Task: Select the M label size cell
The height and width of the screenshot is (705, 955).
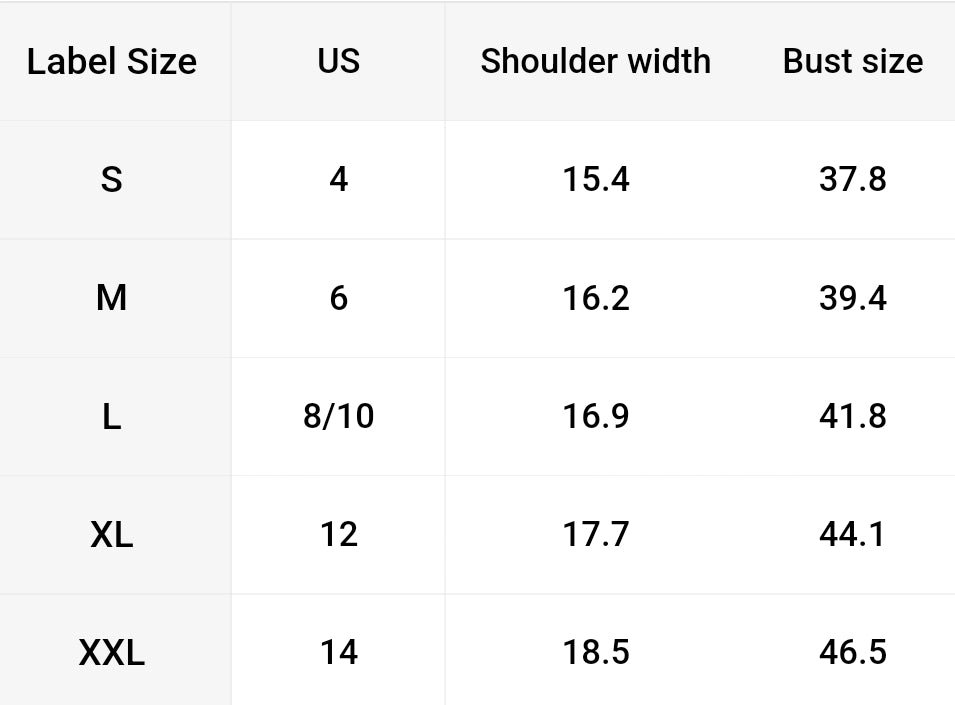Action: coord(112,298)
